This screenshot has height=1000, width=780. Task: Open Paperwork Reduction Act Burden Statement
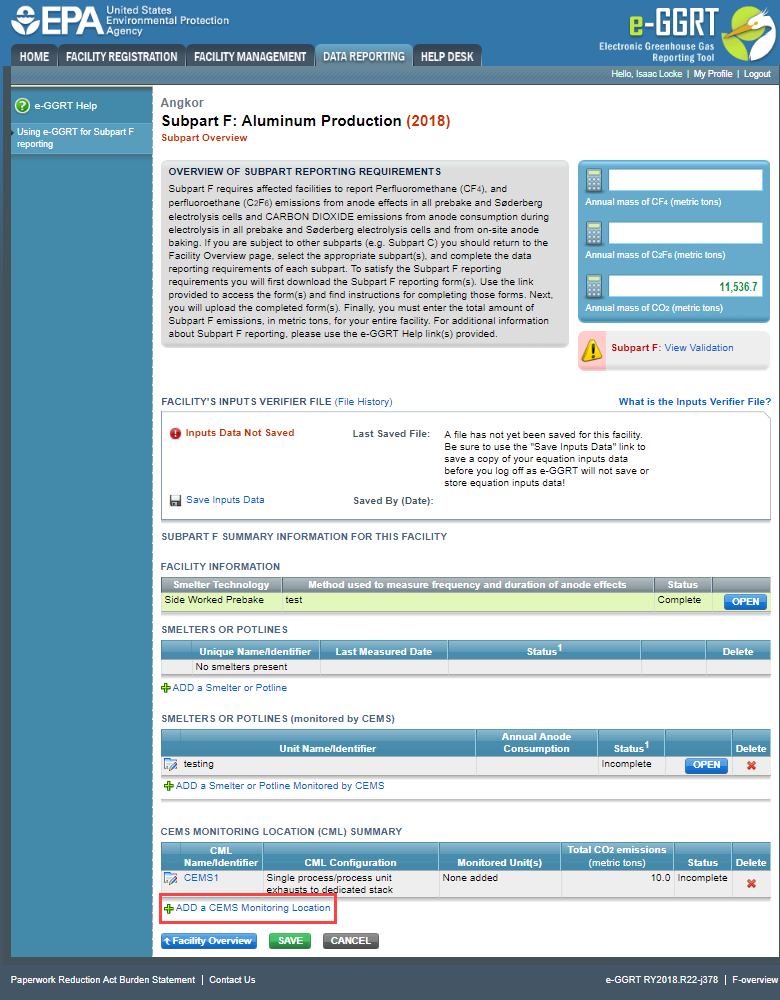click(103, 980)
